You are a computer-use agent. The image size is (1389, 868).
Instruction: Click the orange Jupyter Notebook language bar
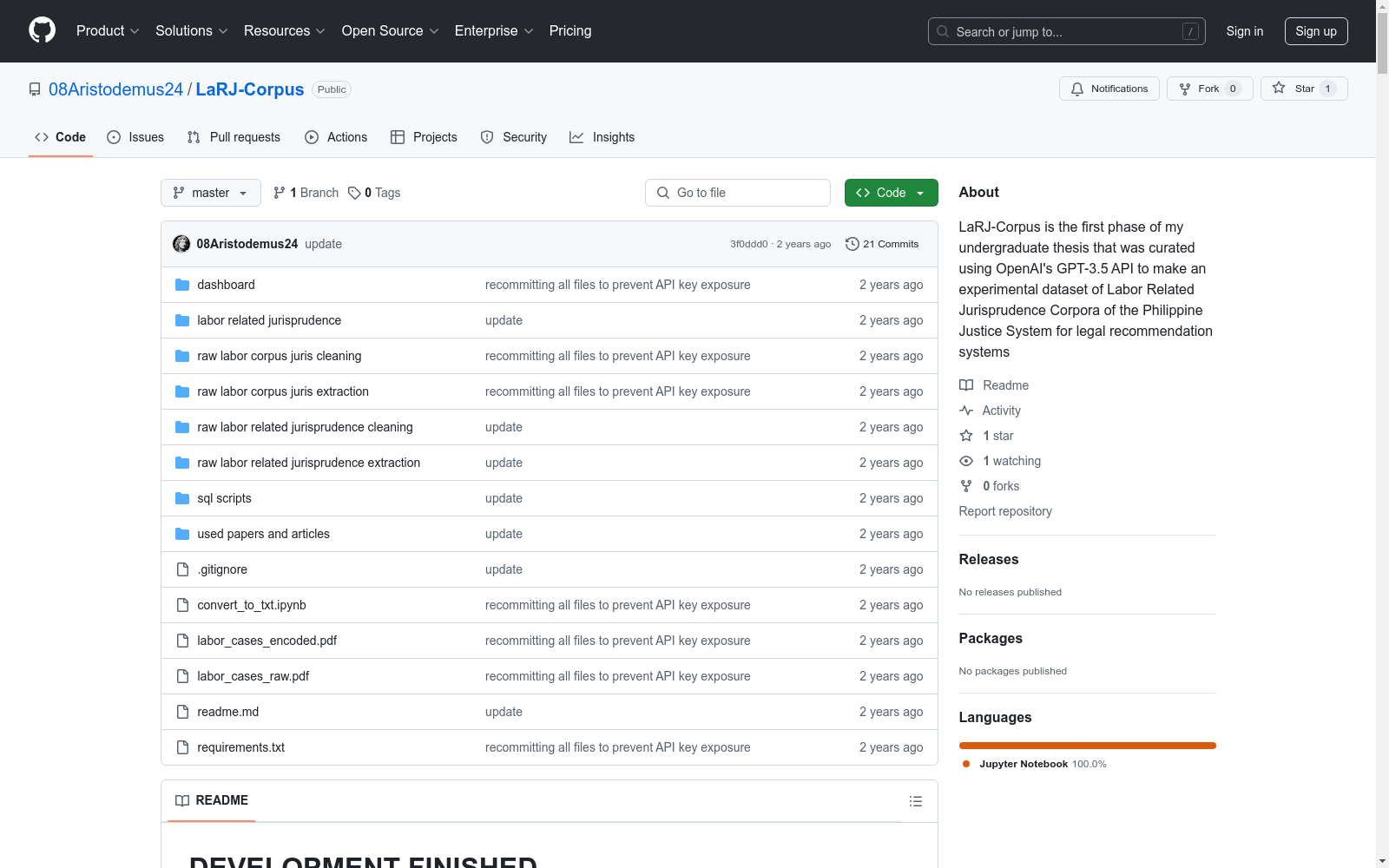tap(1088, 746)
